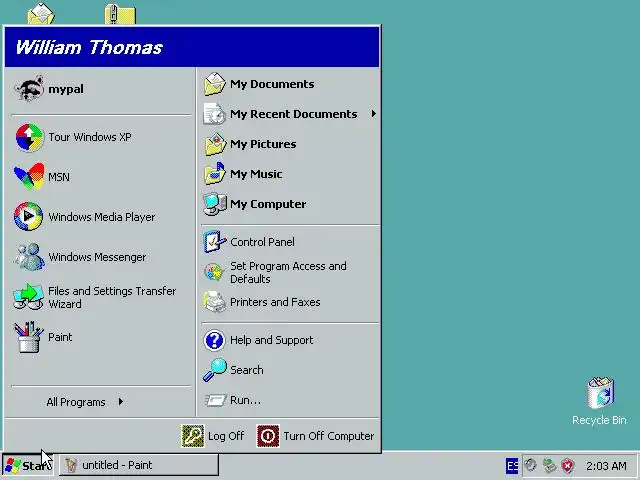Switch to untitled - Paint taskbar button
The image size is (640, 480).
[x=139, y=465]
